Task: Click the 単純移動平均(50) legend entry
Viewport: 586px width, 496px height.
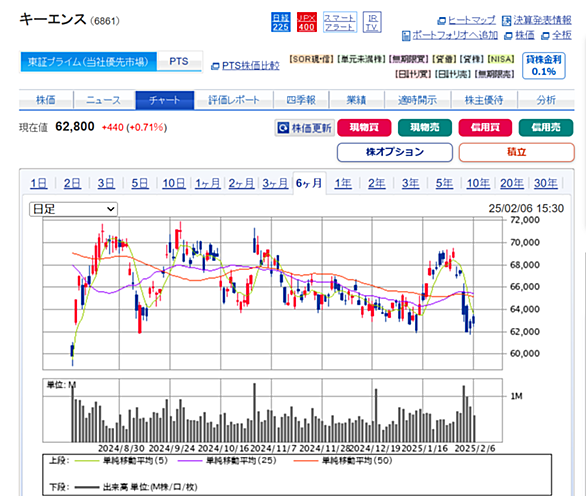Action: click(x=343, y=461)
